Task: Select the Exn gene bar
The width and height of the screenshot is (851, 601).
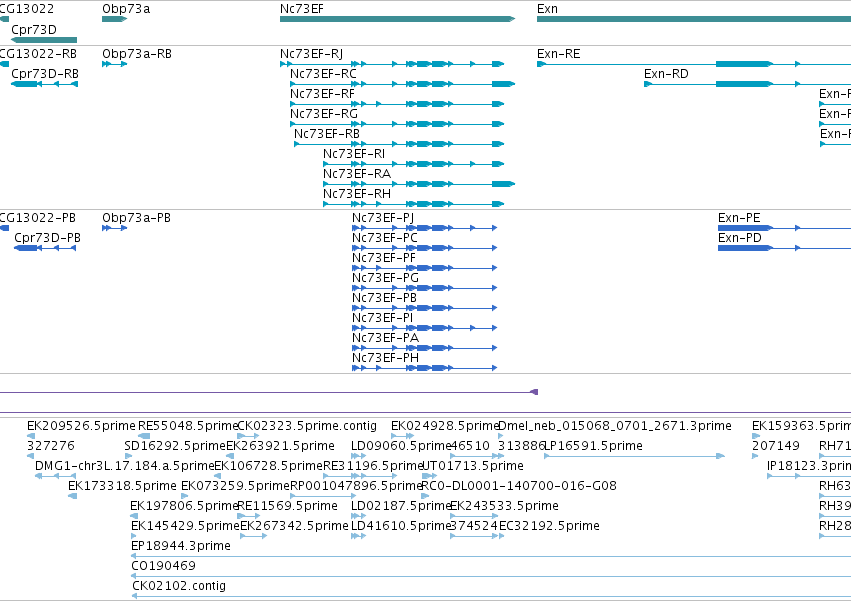Action: [x=694, y=19]
